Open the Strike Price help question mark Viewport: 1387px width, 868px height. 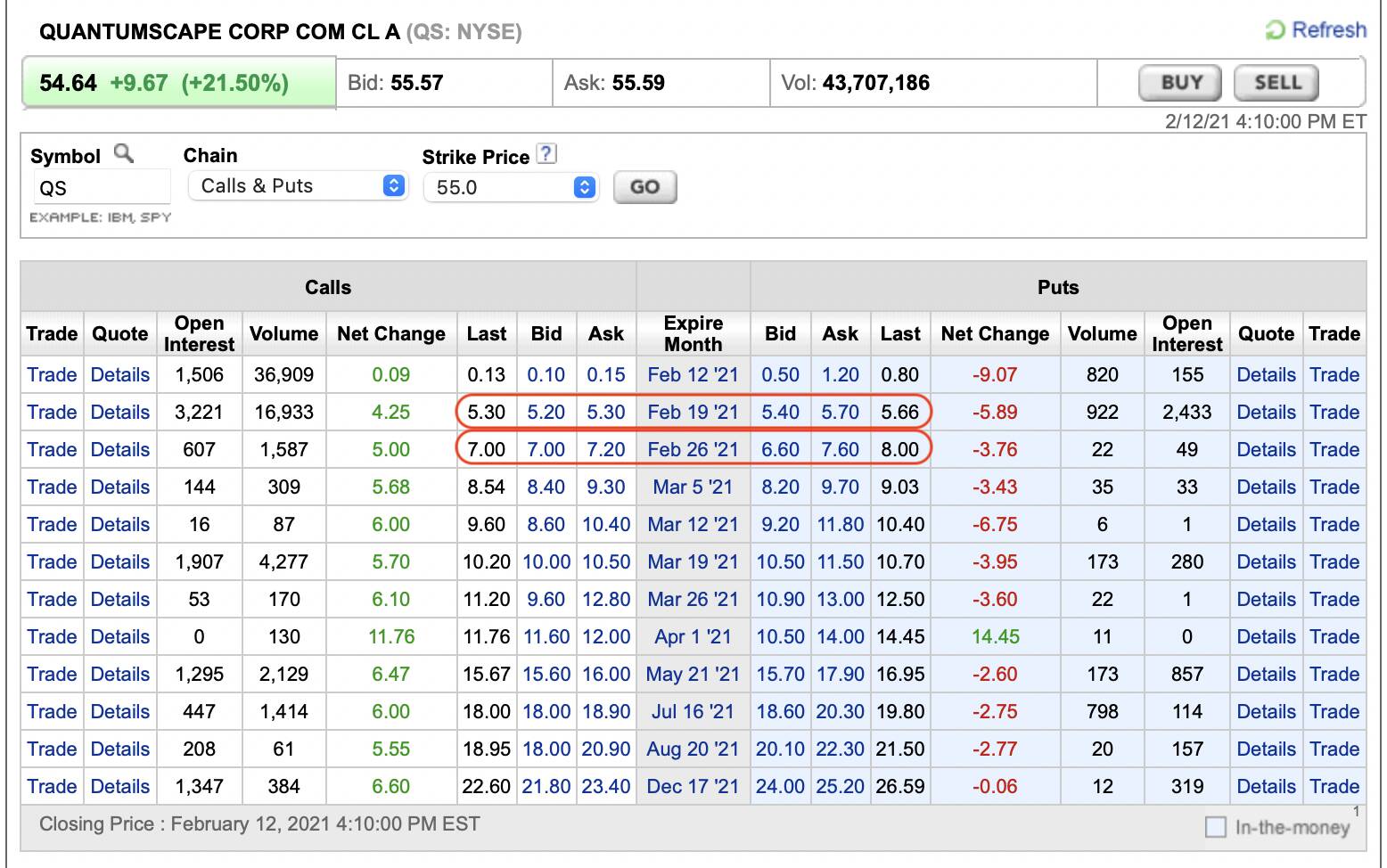[x=547, y=153]
